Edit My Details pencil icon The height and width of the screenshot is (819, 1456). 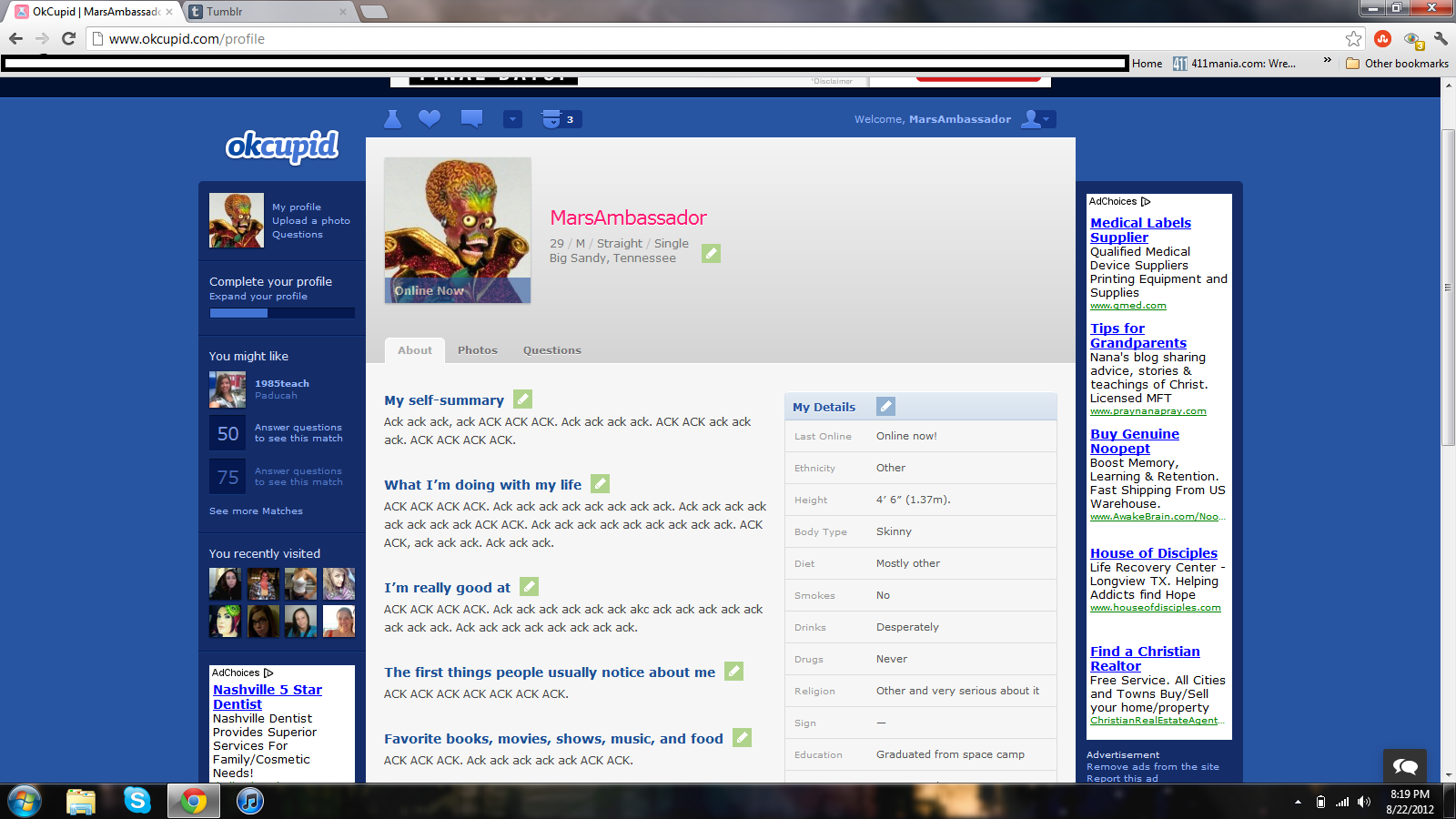[885, 406]
